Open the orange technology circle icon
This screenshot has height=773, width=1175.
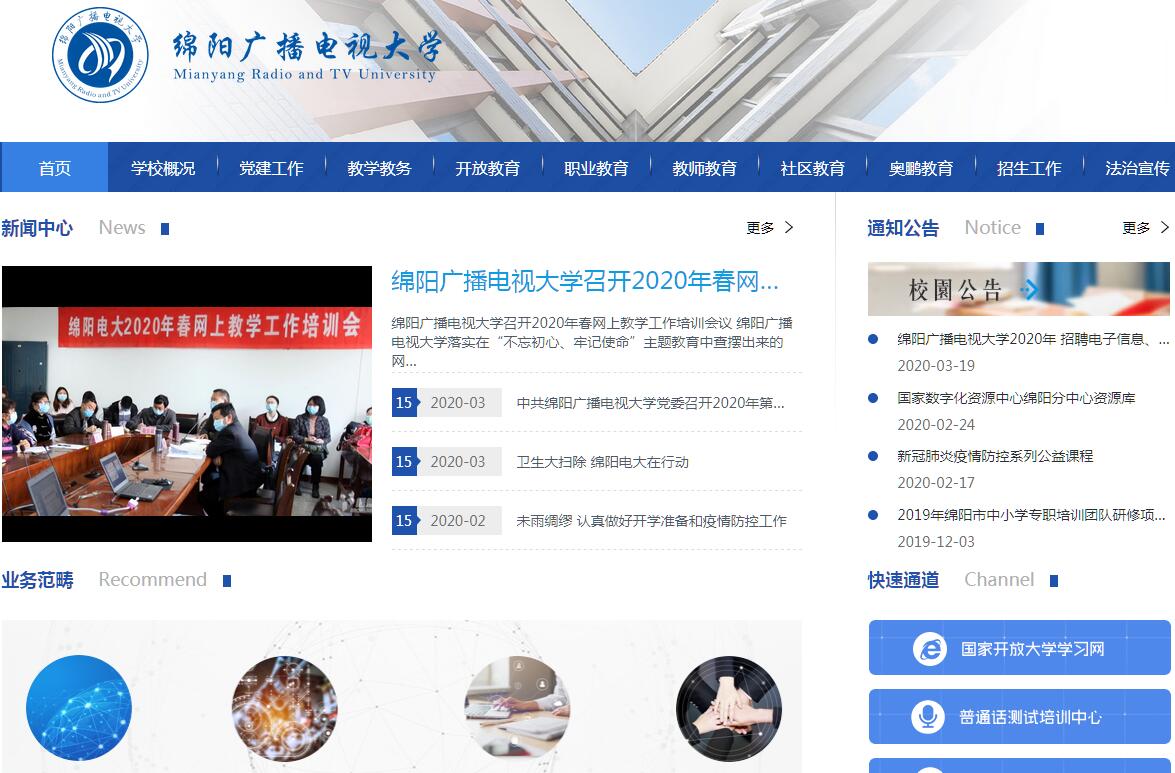click(x=284, y=708)
